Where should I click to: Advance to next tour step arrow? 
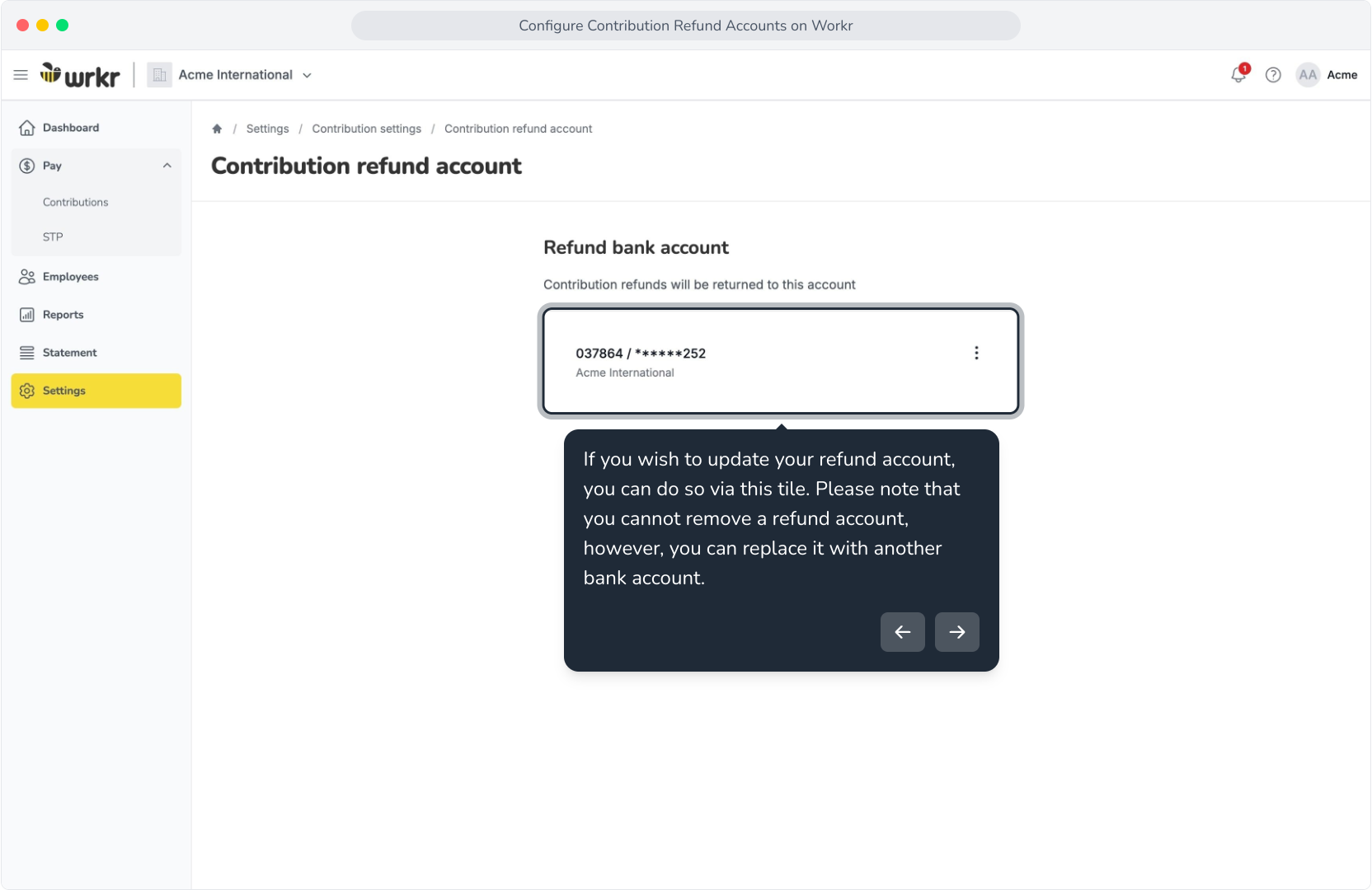957,632
